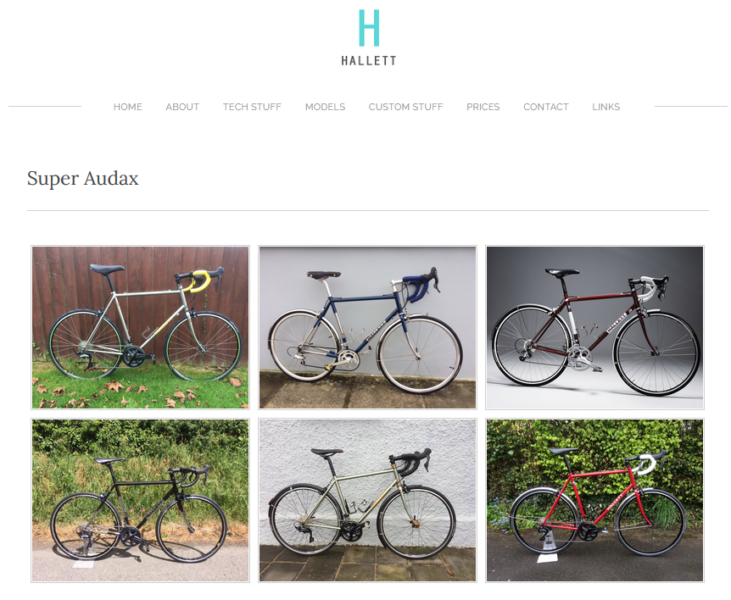Click the teal Hallett H logo
This screenshot has width=731, height=600.
coord(369,28)
